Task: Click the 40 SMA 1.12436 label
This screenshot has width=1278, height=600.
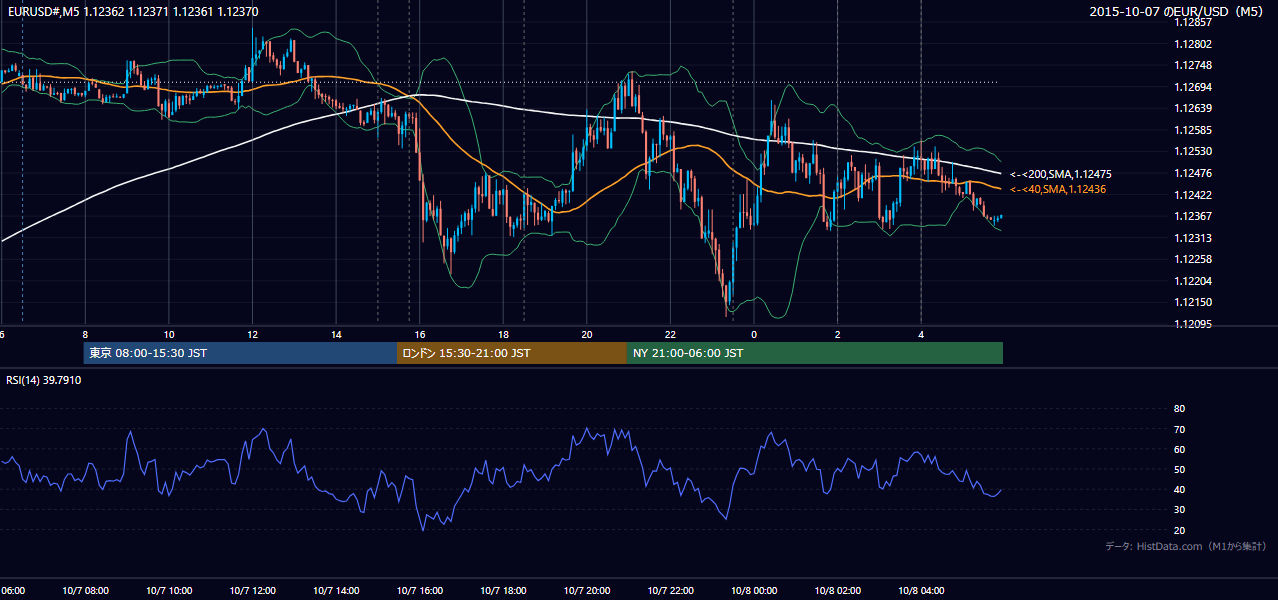Action: [1058, 189]
